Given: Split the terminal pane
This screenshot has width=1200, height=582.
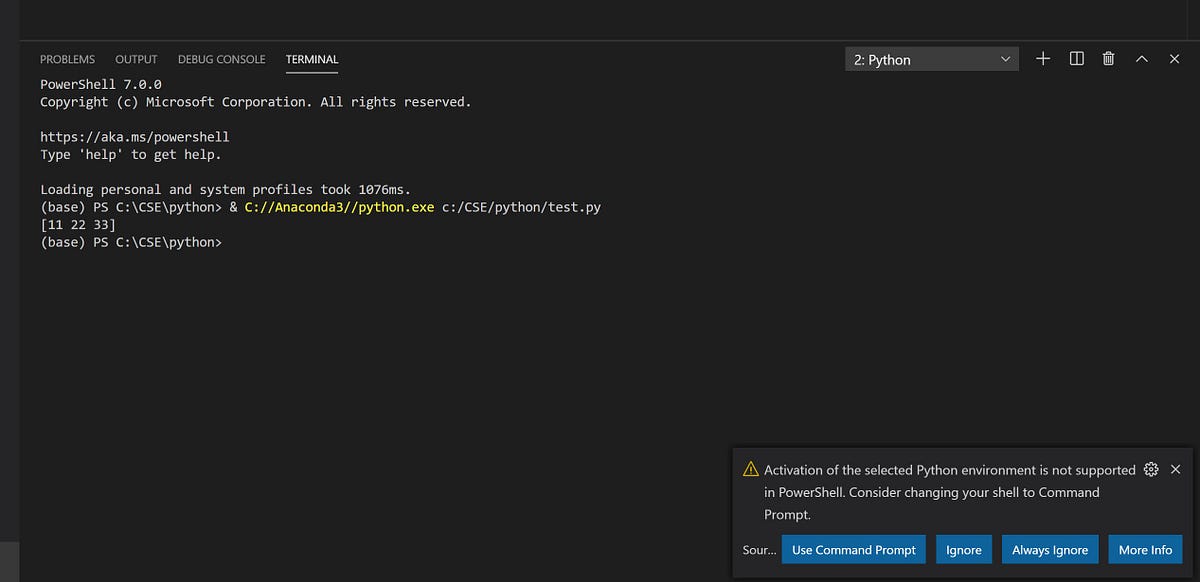Looking at the screenshot, I should coord(1075,59).
